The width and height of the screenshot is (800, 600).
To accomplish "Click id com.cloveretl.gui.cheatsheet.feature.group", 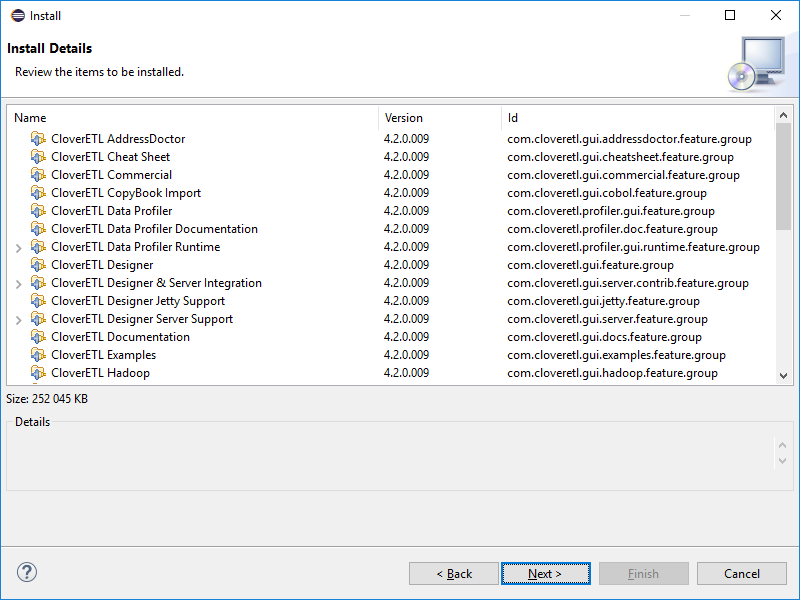I will click(620, 157).
